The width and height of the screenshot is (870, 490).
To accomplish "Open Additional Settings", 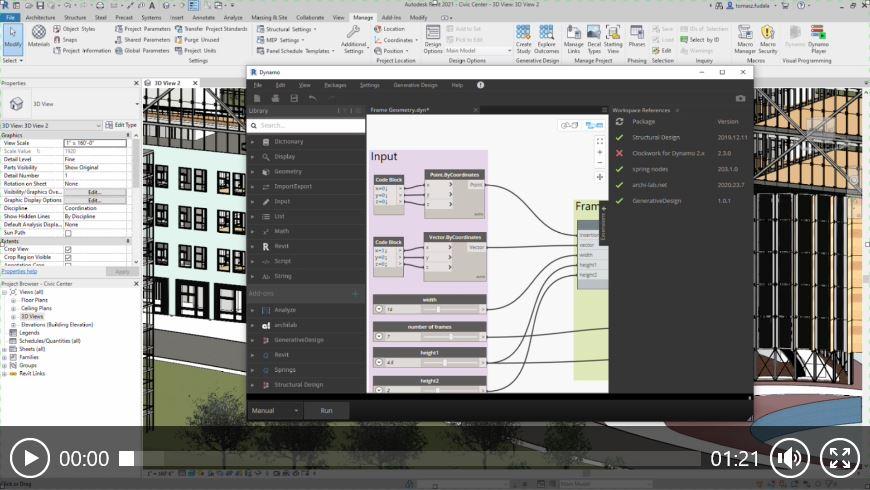I will click(353, 39).
